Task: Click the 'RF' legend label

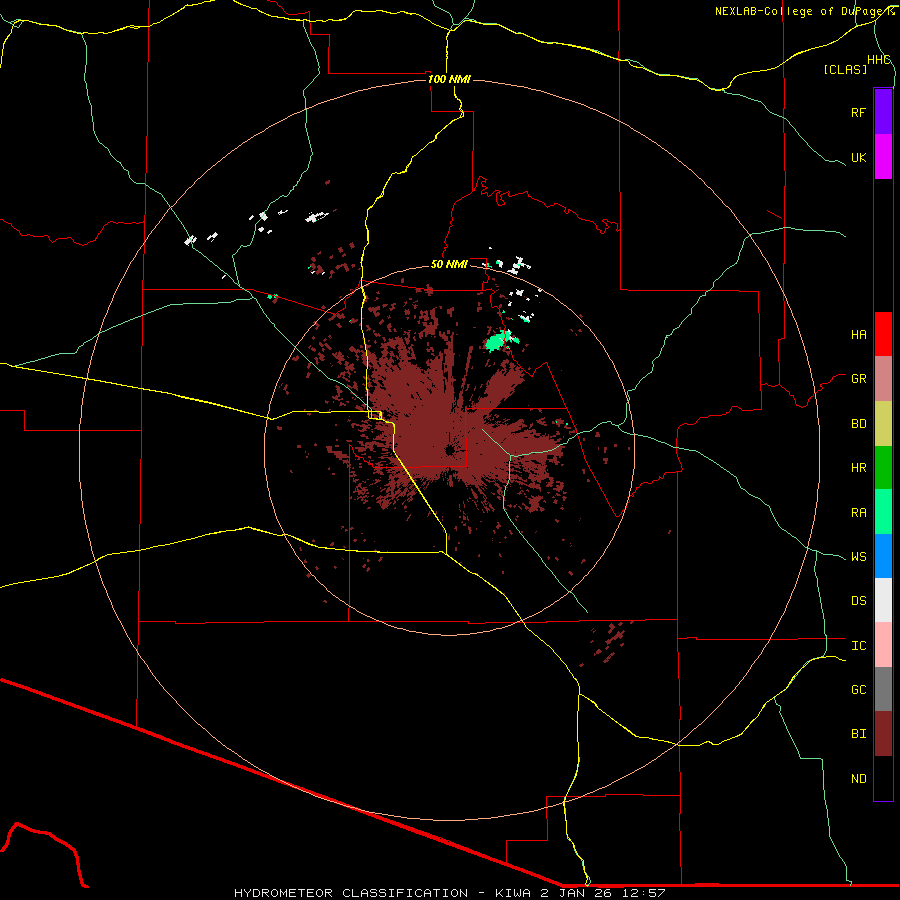Action: 858,112
